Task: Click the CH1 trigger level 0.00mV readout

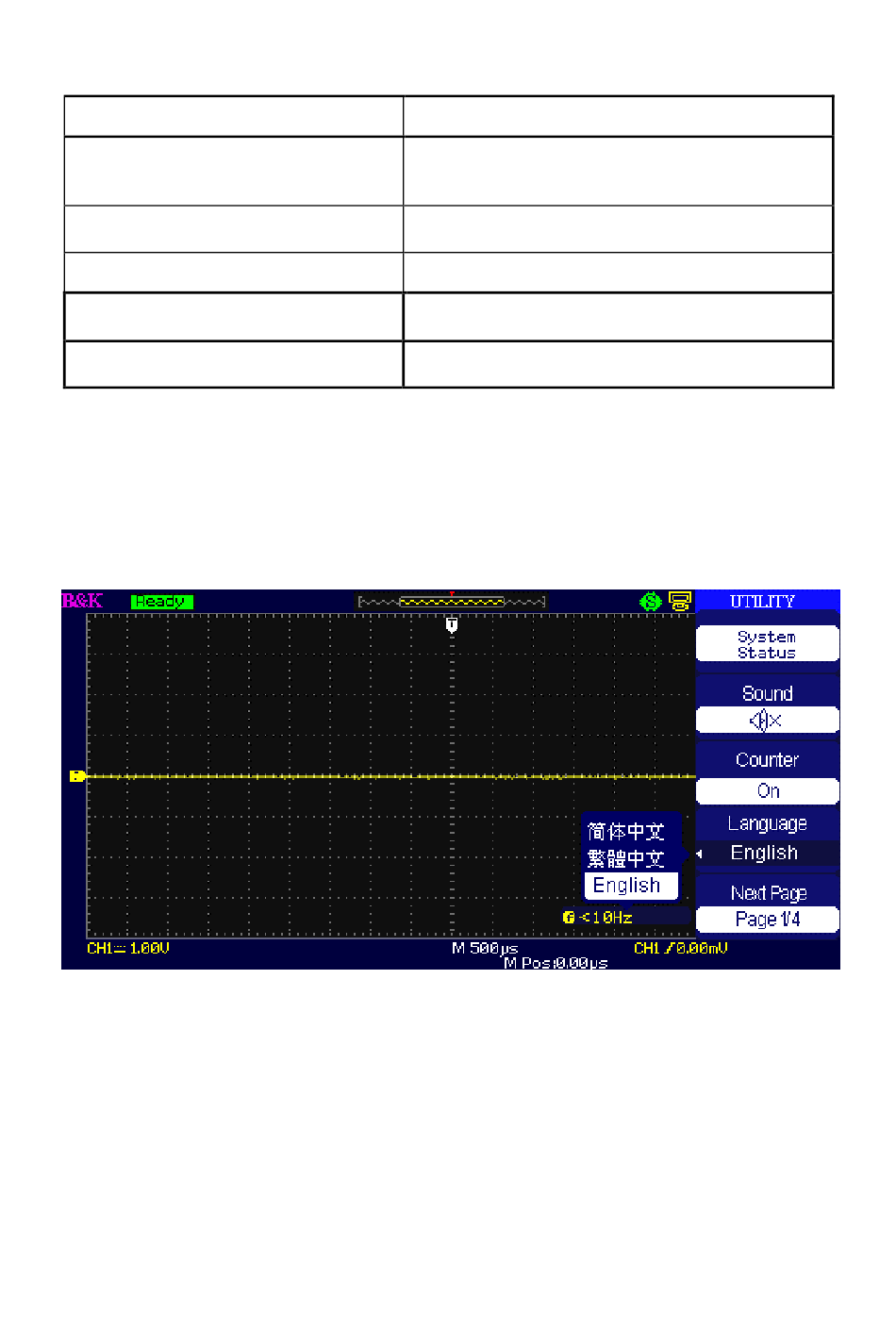Action: 680,948
